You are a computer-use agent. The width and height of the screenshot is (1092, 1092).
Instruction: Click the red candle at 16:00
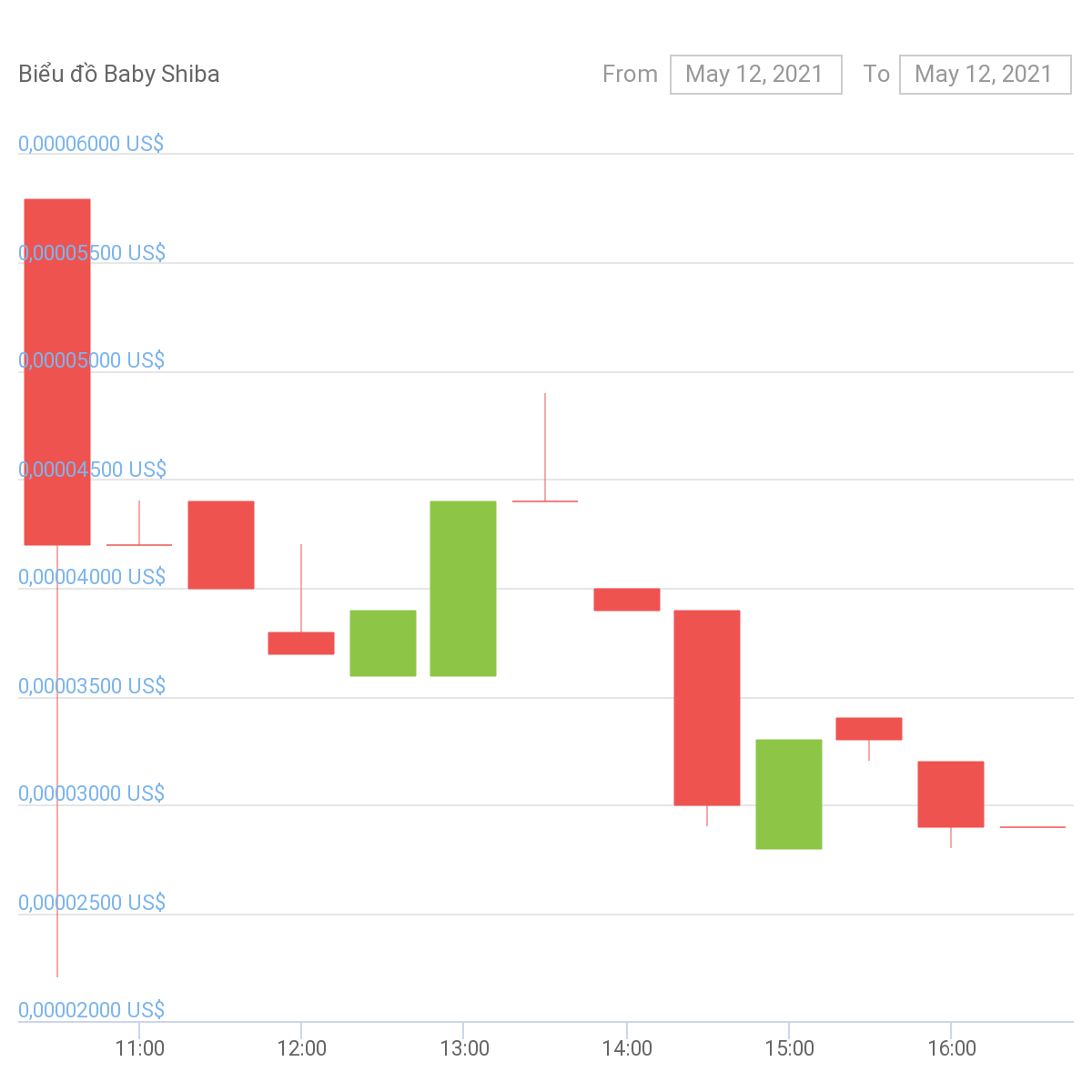pos(951,794)
